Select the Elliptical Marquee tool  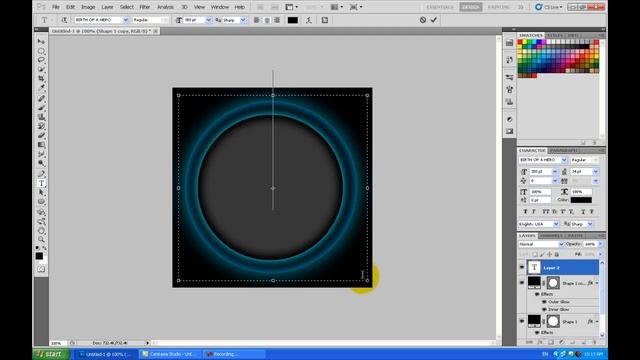41,51
